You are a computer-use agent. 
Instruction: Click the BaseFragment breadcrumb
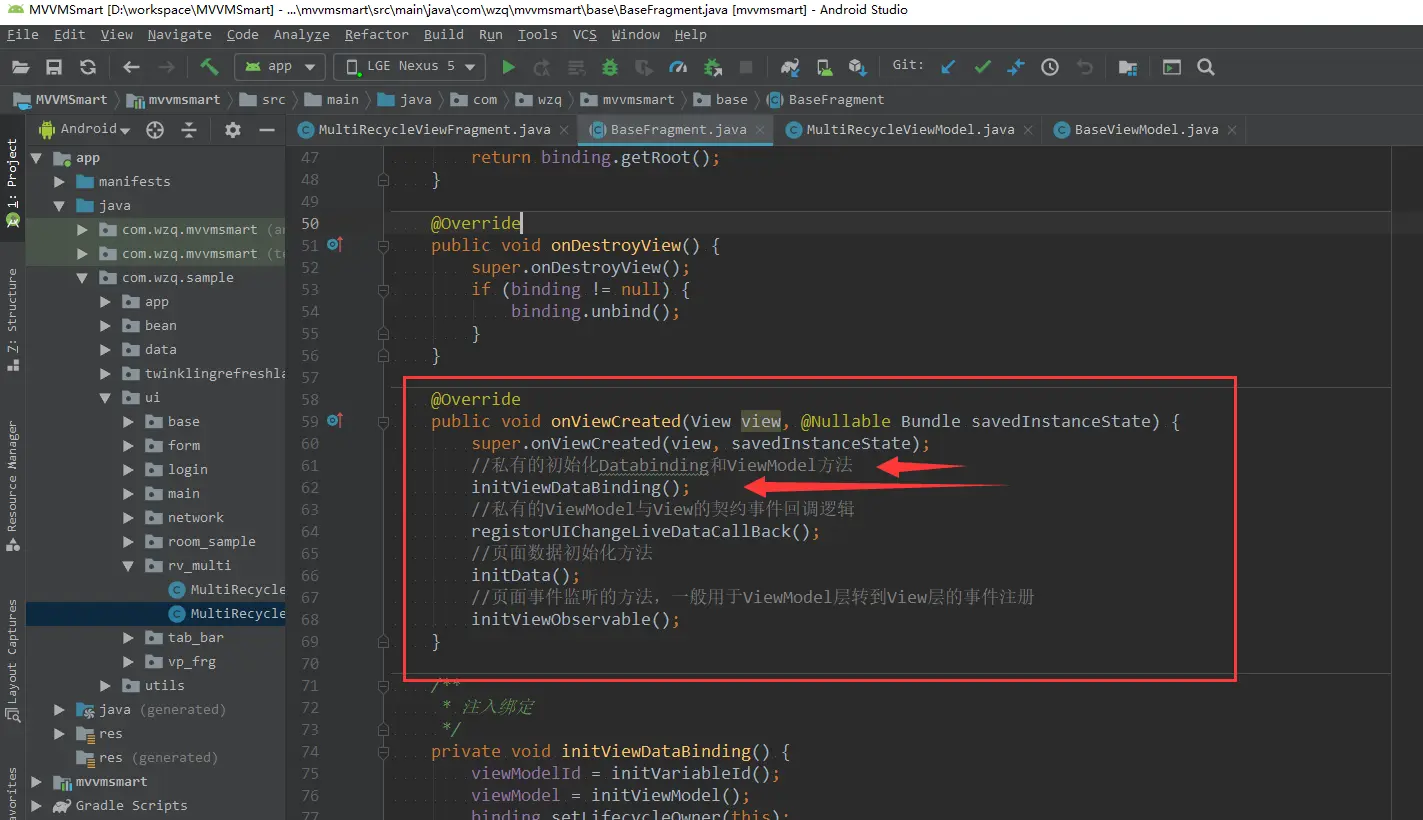(826, 99)
